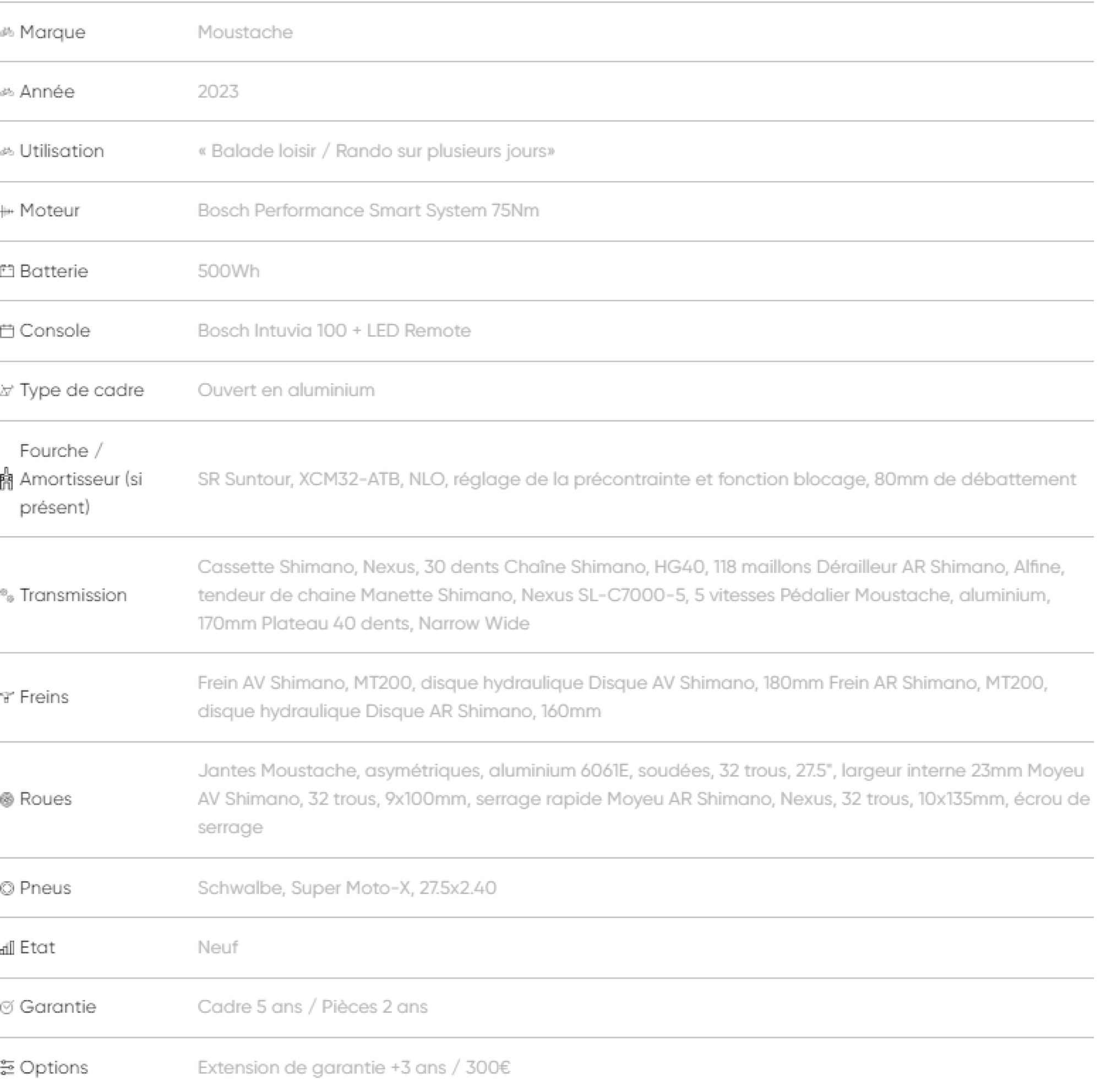This screenshot has width=1101, height=1092.
Task: Click the Utilisation row label
Action: tap(62, 151)
